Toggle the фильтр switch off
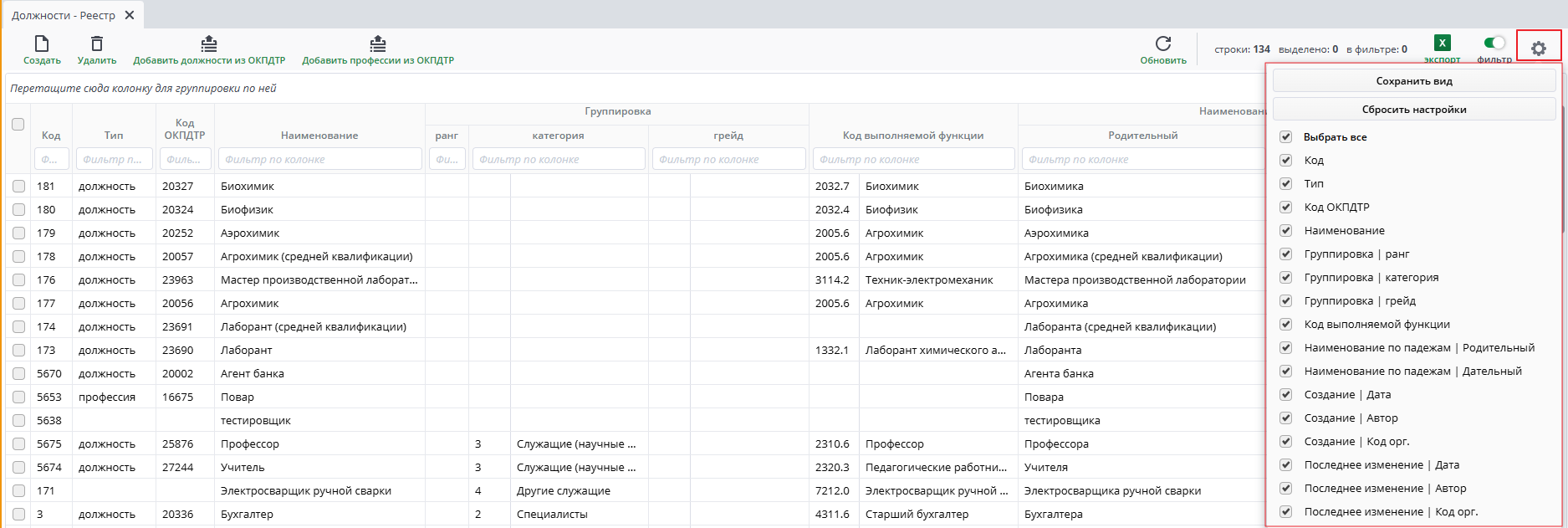 [x=1494, y=43]
